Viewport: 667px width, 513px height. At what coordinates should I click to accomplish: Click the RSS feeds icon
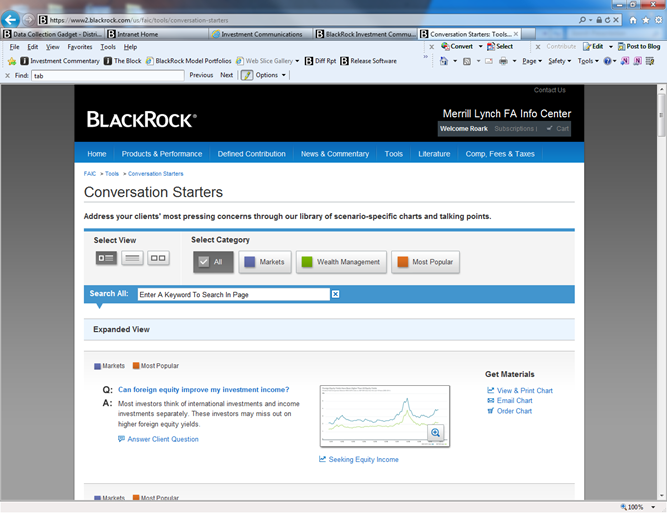(x=467, y=61)
